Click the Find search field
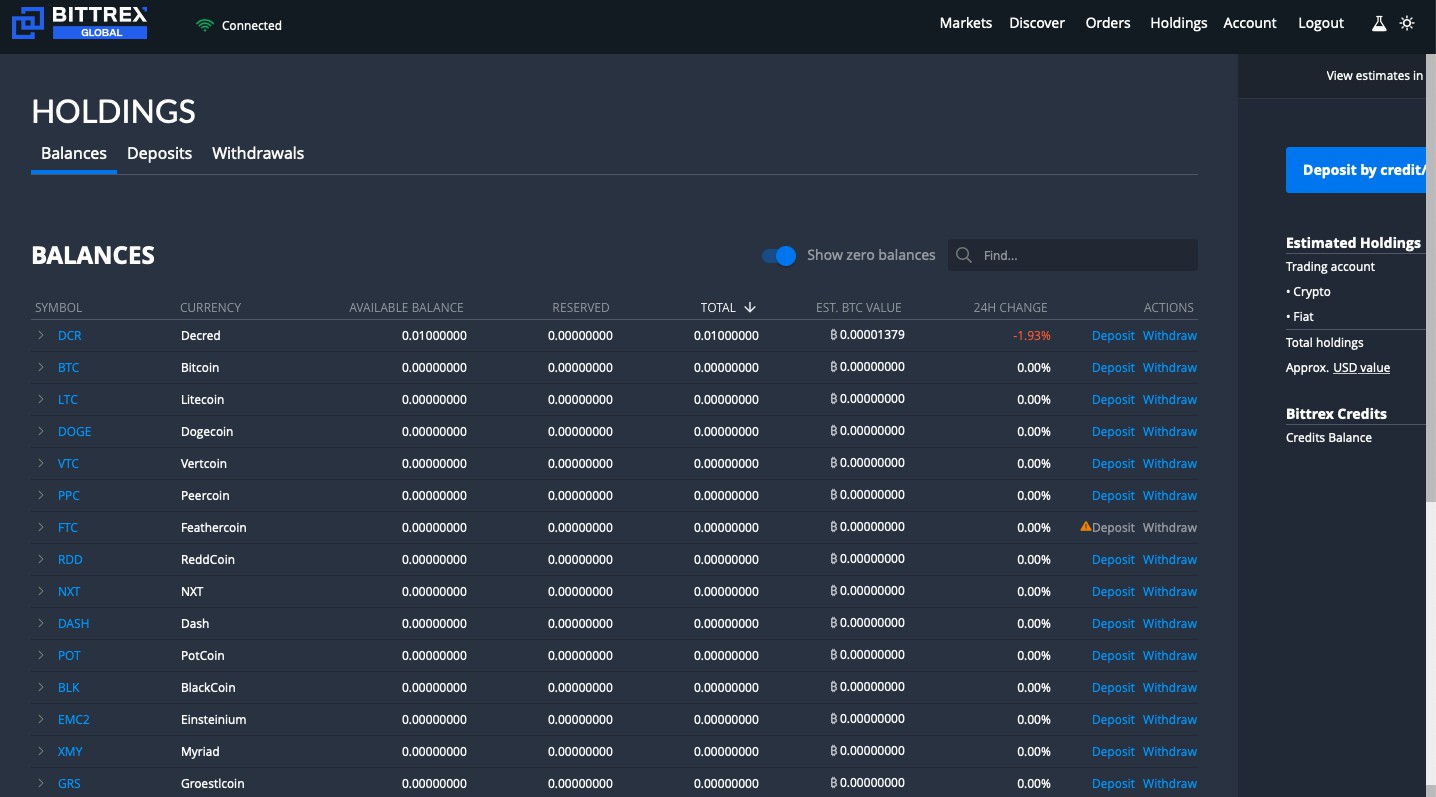 click(x=1072, y=255)
